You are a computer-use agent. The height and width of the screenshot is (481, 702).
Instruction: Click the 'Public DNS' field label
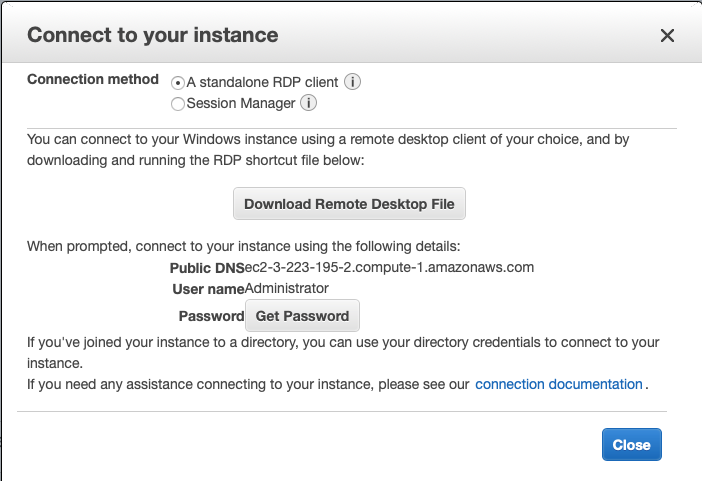click(x=207, y=268)
